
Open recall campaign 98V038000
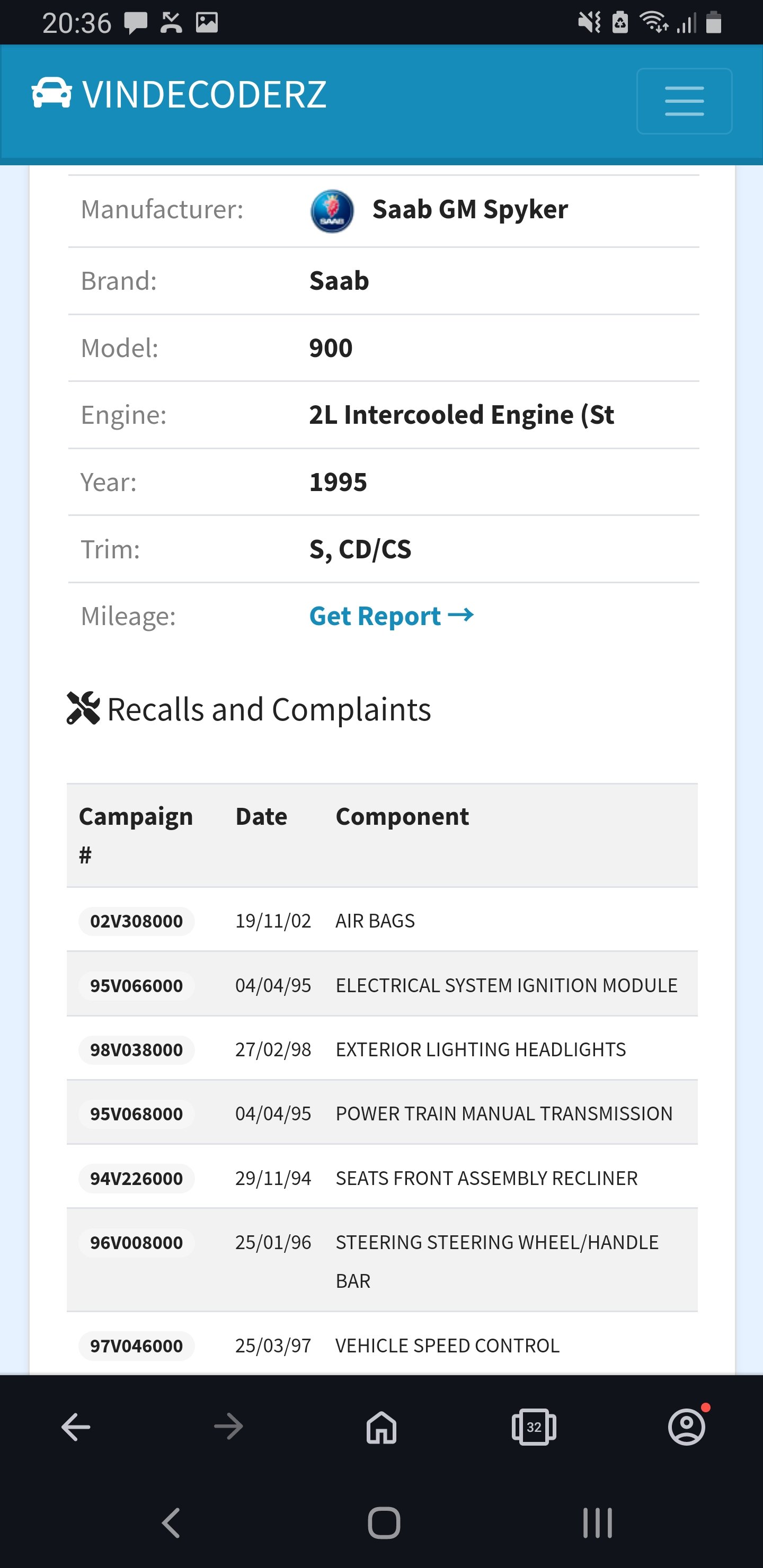[136, 1050]
